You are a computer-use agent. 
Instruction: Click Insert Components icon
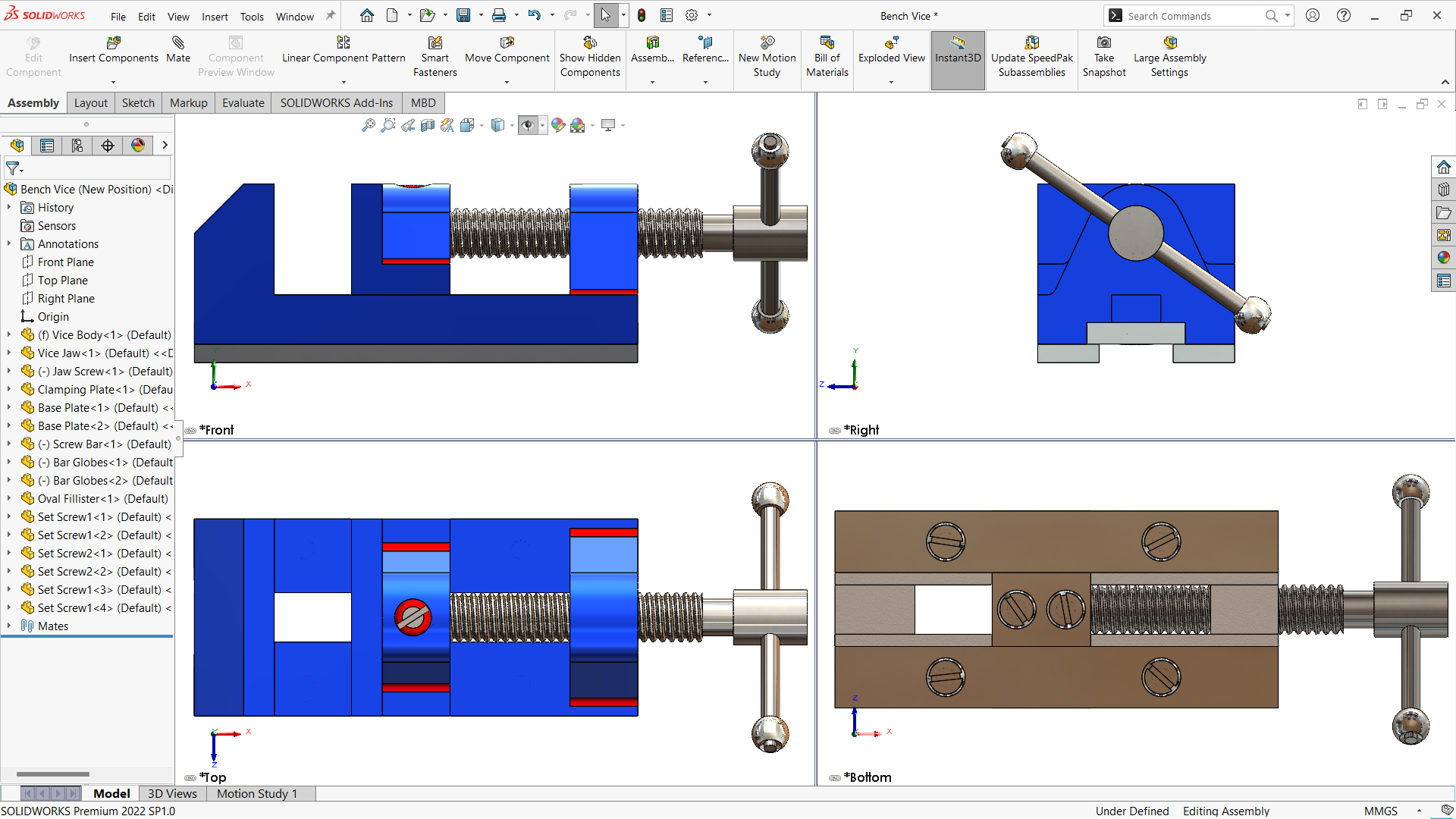(114, 43)
